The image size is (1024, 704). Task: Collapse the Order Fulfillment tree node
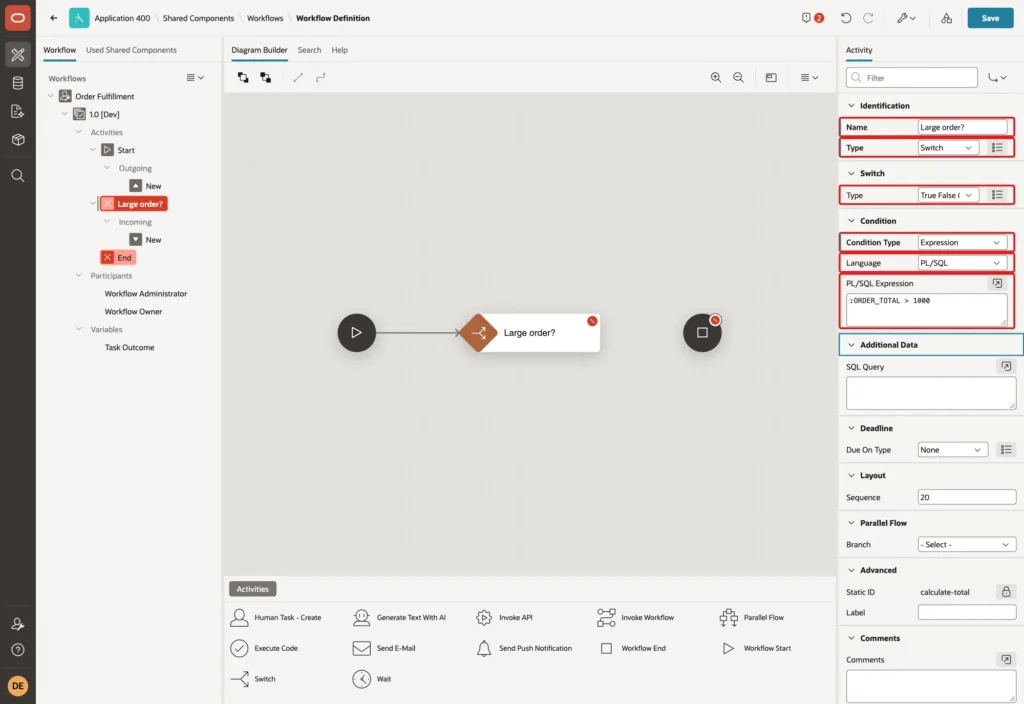(x=50, y=96)
